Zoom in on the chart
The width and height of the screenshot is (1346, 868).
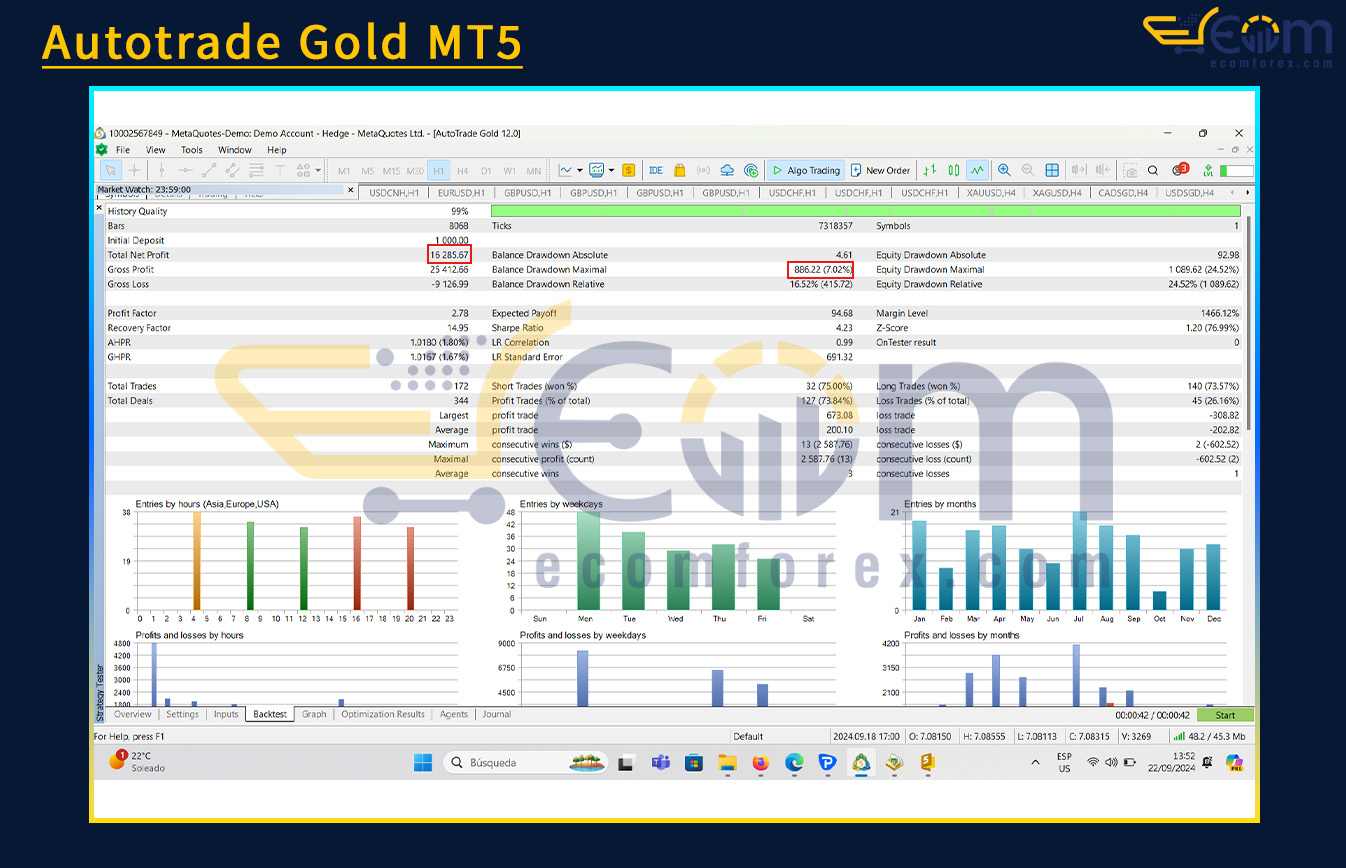[x=1004, y=170]
